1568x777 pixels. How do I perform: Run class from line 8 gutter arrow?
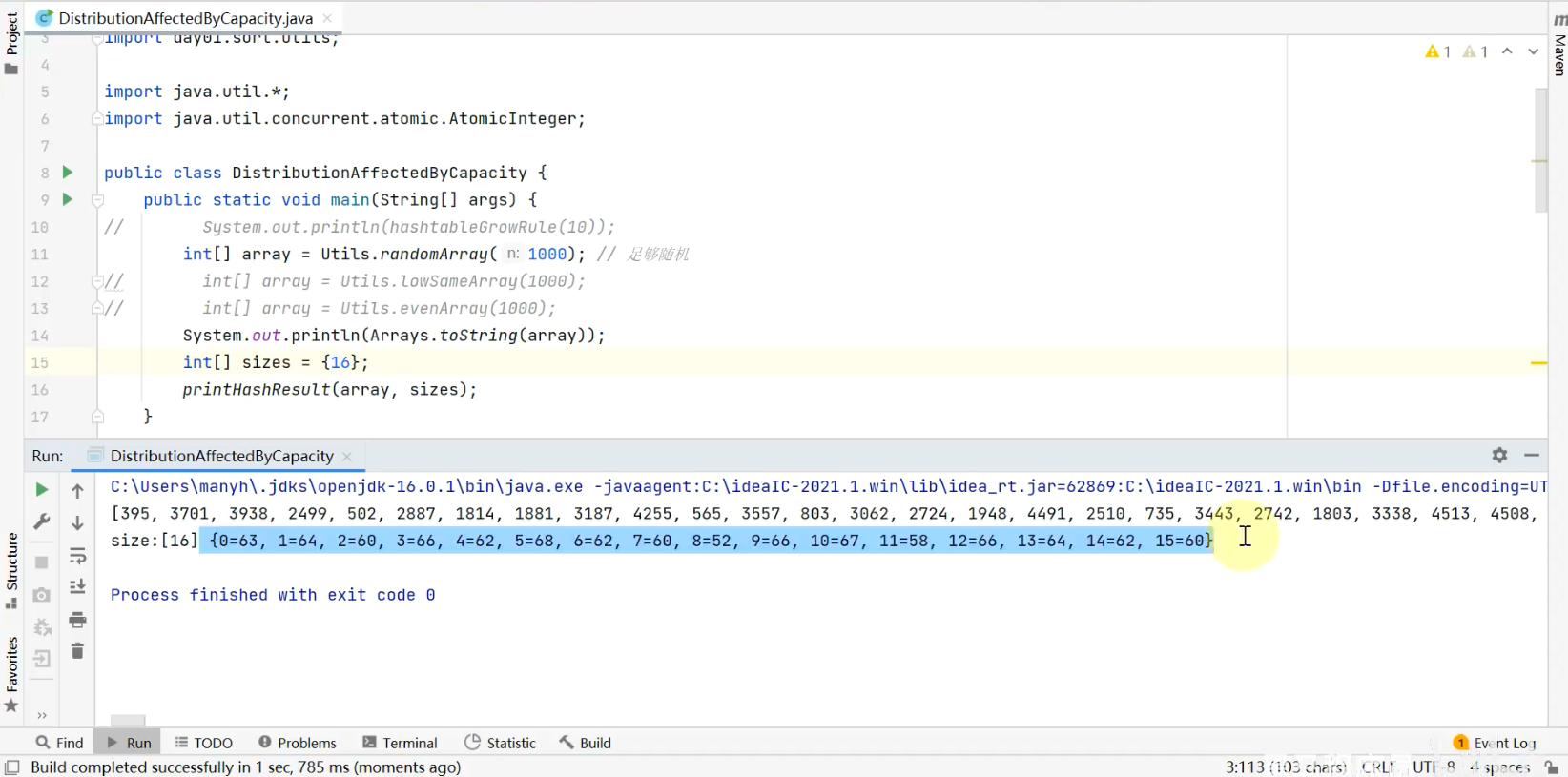click(67, 173)
